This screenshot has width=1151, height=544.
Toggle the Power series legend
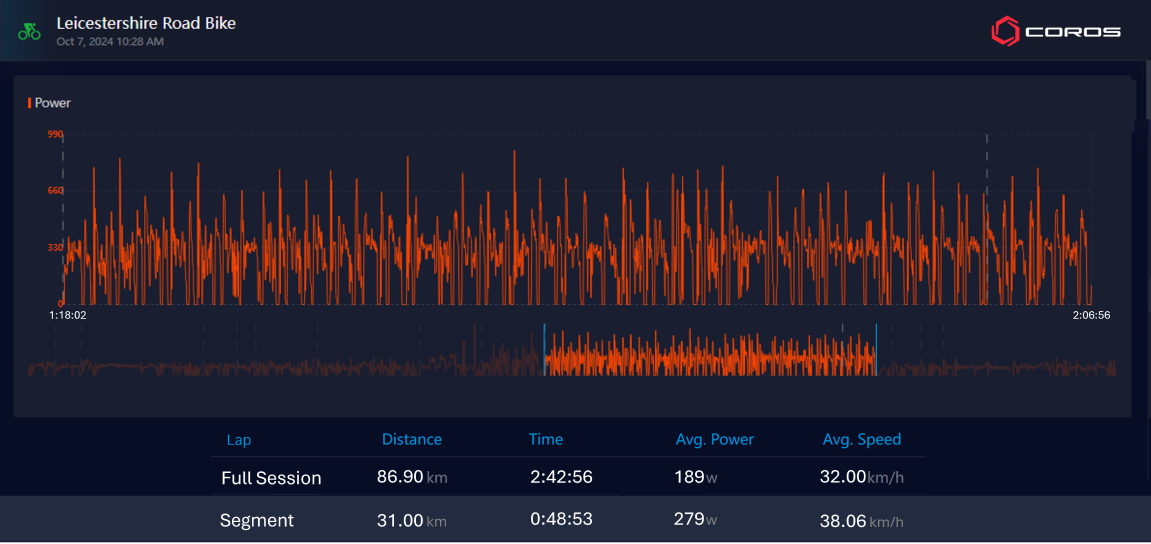click(x=52, y=103)
